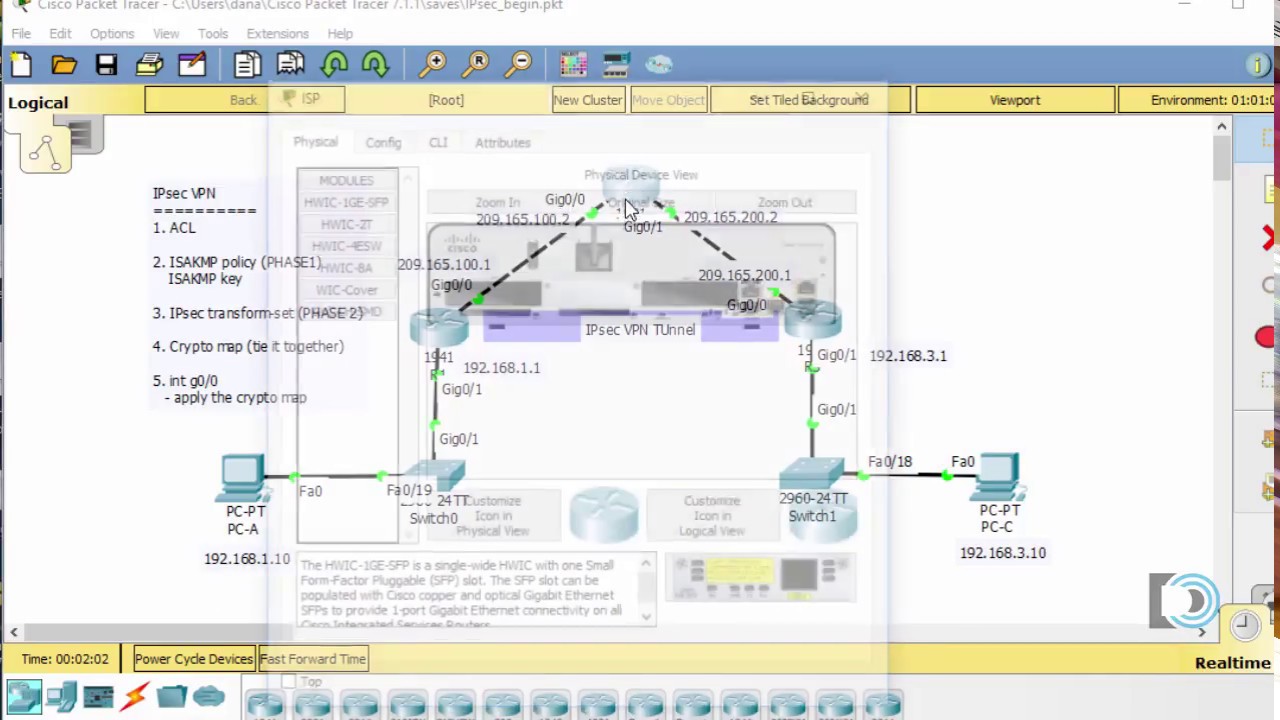Click Set Tiled Background button
This screenshot has width=1280, height=720.
pyautogui.click(x=809, y=100)
